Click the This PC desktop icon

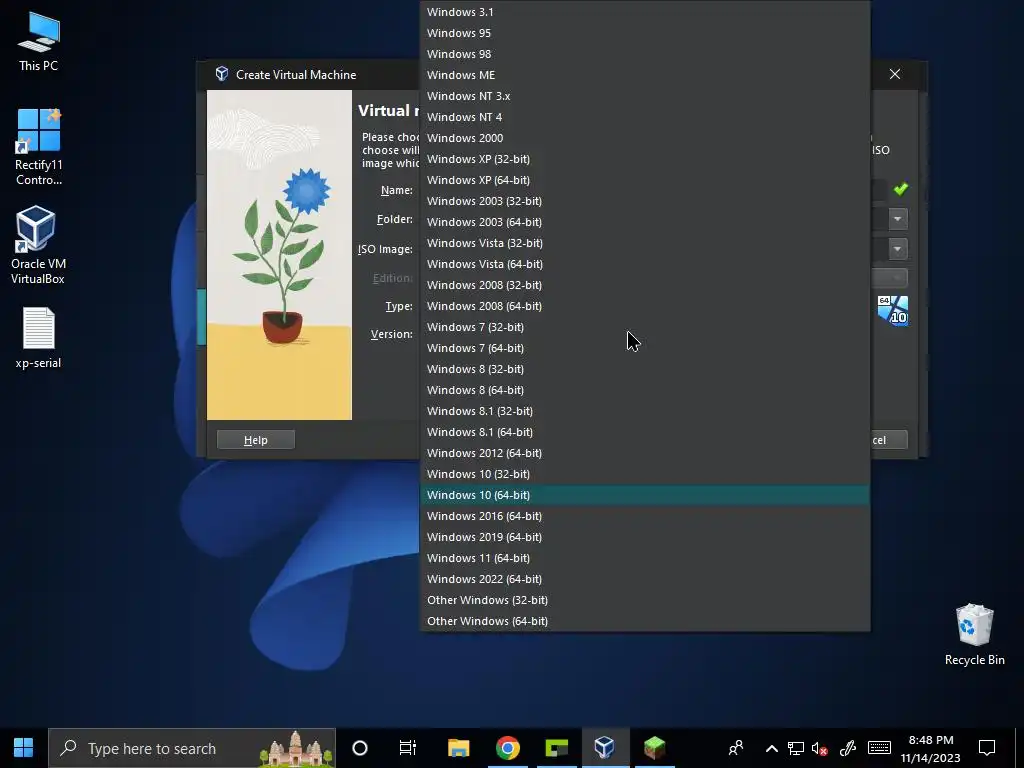pyautogui.click(x=39, y=41)
